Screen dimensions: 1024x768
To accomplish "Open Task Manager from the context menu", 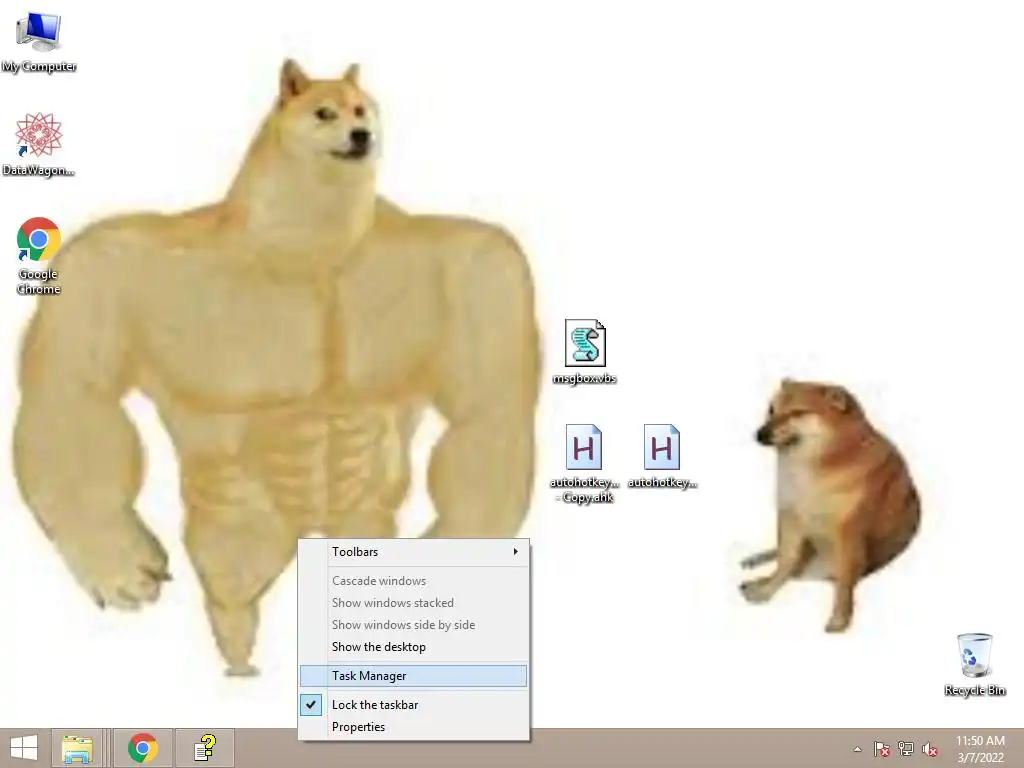I will pyautogui.click(x=413, y=676).
